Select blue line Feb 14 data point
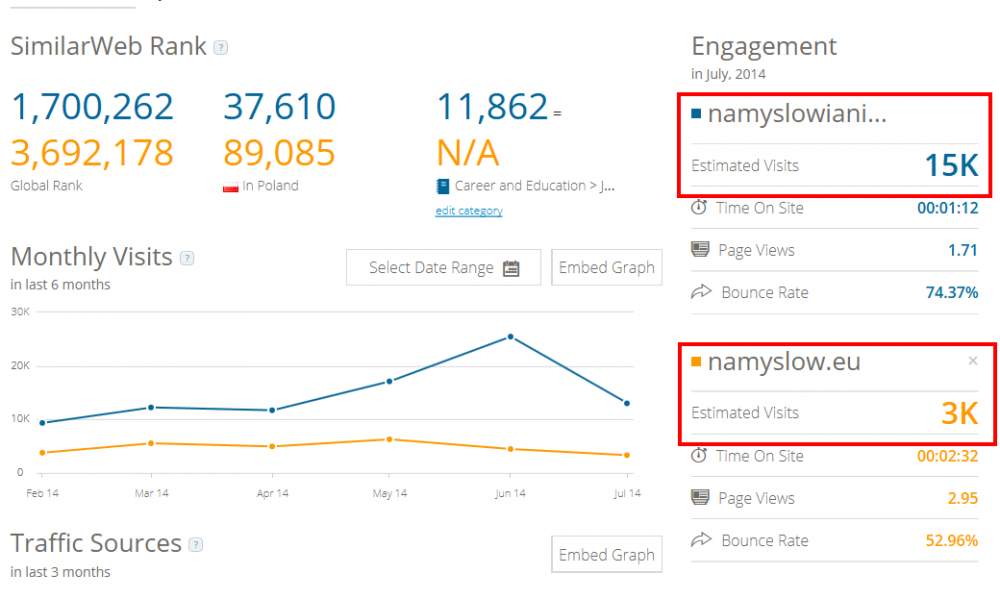Image resolution: width=1000 pixels, height=599 pixels. tap(43, 423)
